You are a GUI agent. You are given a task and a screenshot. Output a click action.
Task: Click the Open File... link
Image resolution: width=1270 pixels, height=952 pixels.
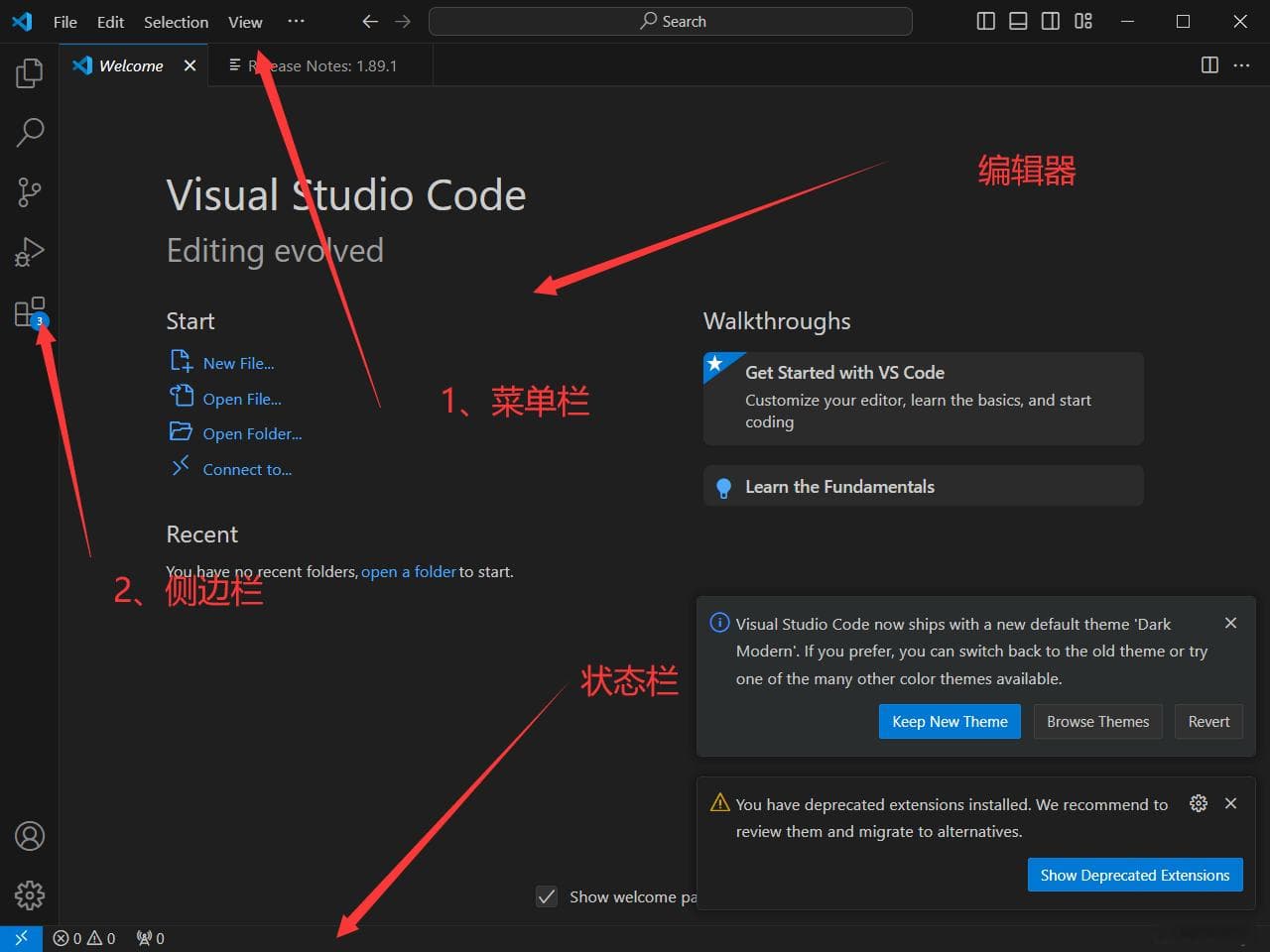tap(242, 399)
